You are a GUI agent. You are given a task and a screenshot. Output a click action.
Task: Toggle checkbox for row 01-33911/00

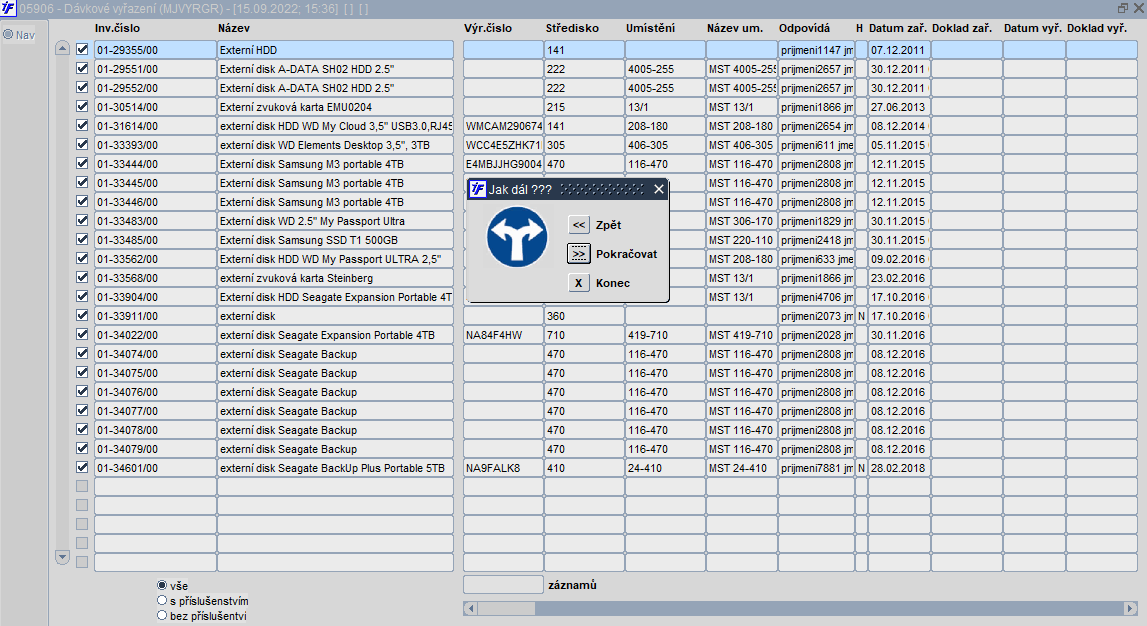point(83,315)
